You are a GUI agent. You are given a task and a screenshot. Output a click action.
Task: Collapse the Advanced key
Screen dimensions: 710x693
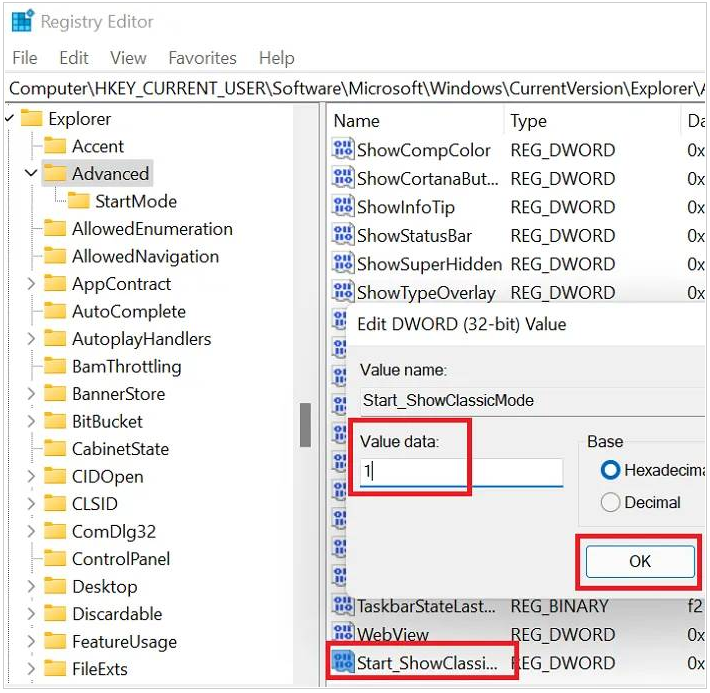pos(31,173)
